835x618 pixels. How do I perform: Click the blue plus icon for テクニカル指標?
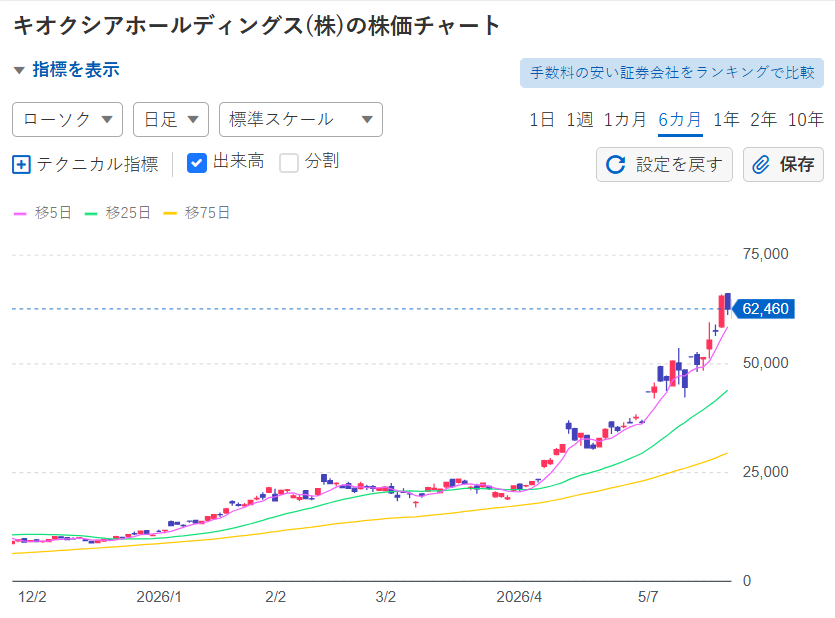click(x=21, y=164)
